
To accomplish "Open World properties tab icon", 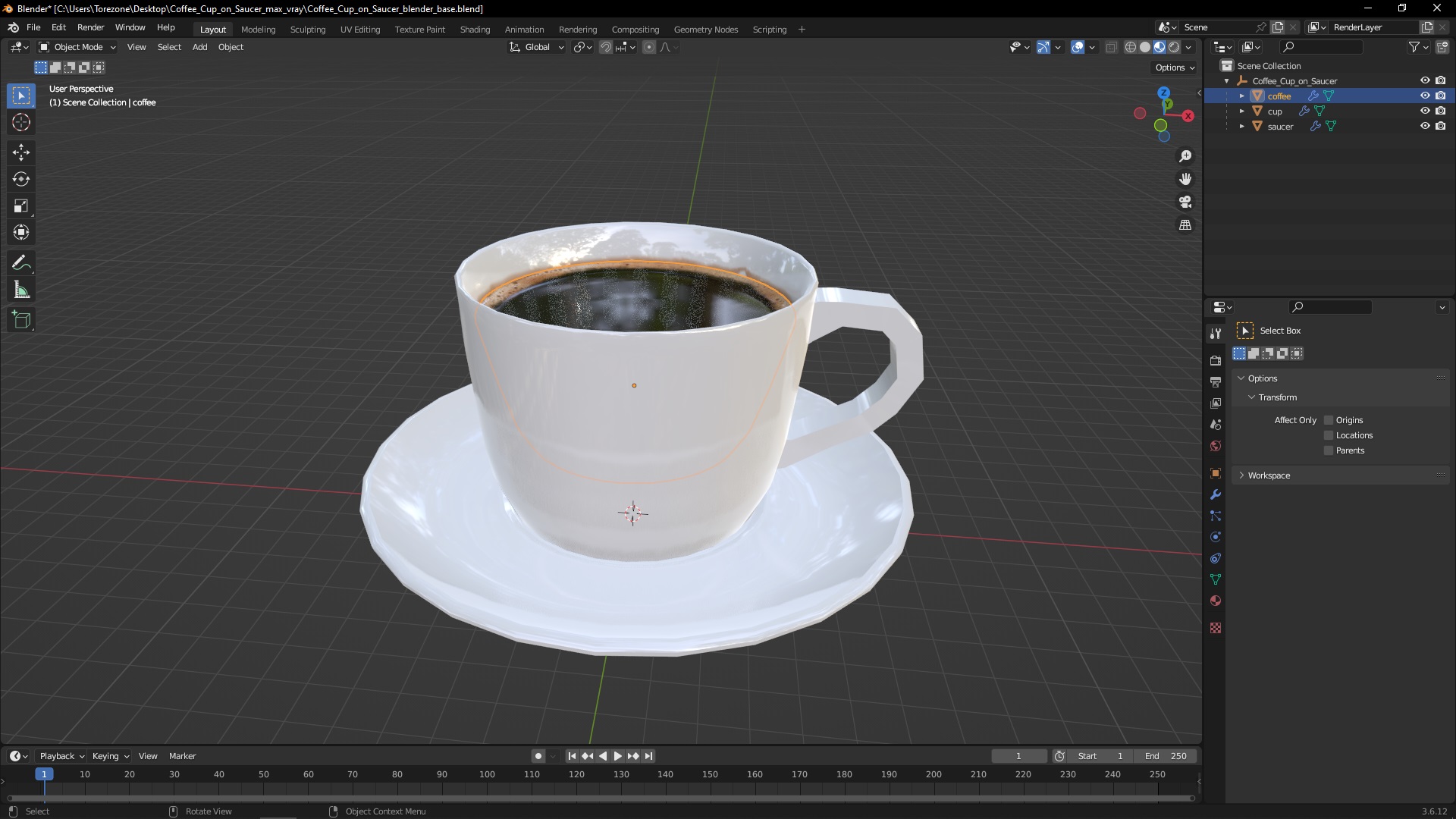I will tap(1216, 446).
